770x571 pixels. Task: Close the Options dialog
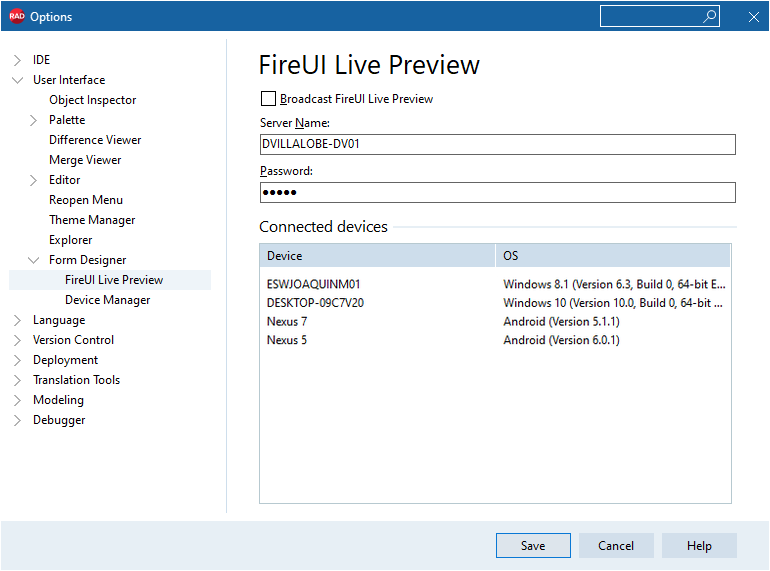coord(754,17)
